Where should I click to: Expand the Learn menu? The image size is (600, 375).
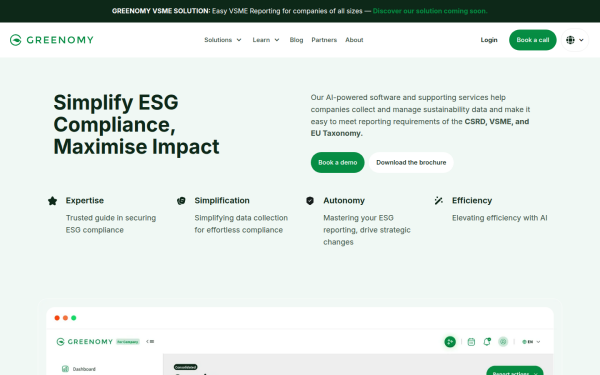click(x=266, y=40)
